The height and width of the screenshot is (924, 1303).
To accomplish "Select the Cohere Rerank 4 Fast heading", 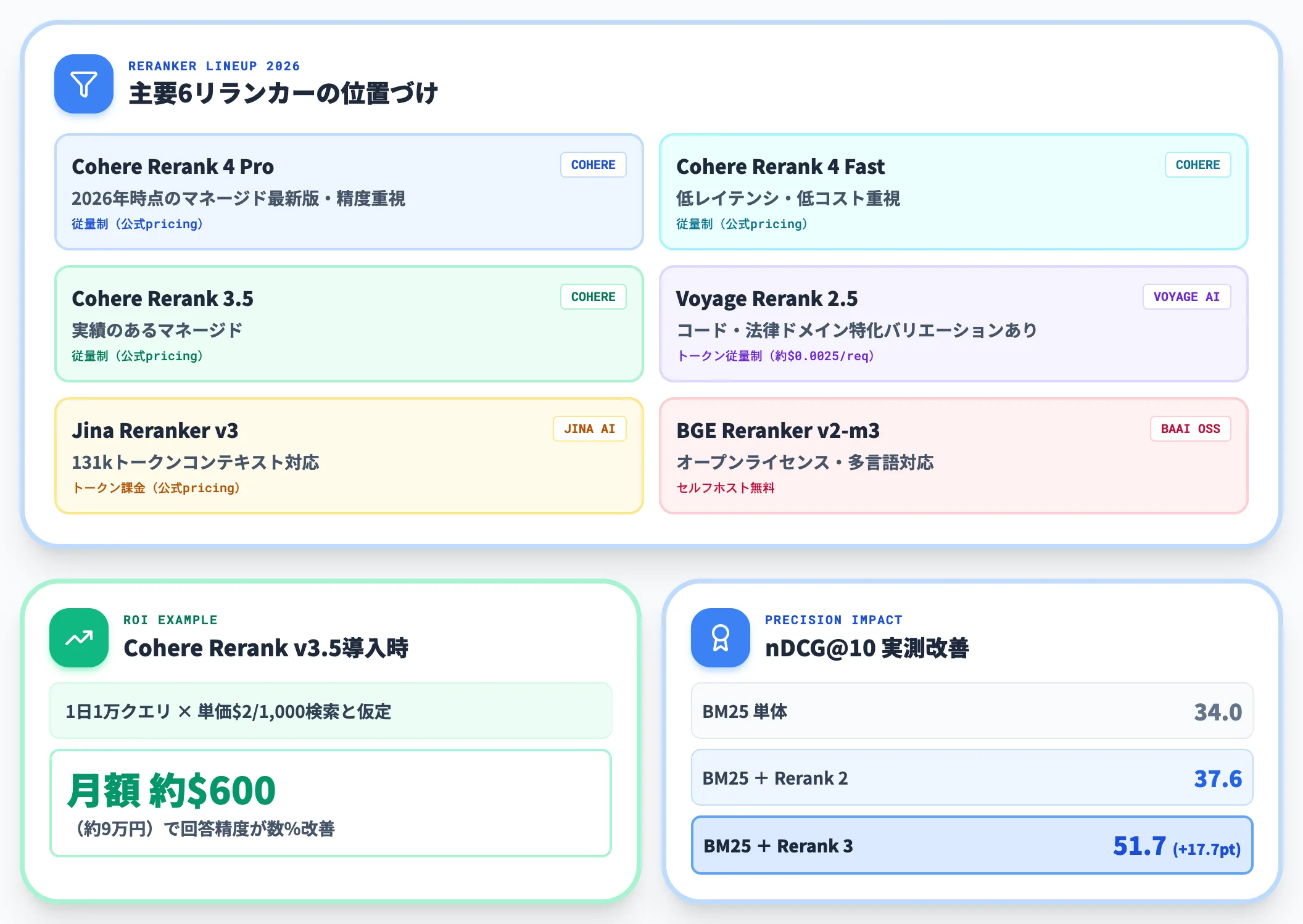I will [x=780, y=167].
